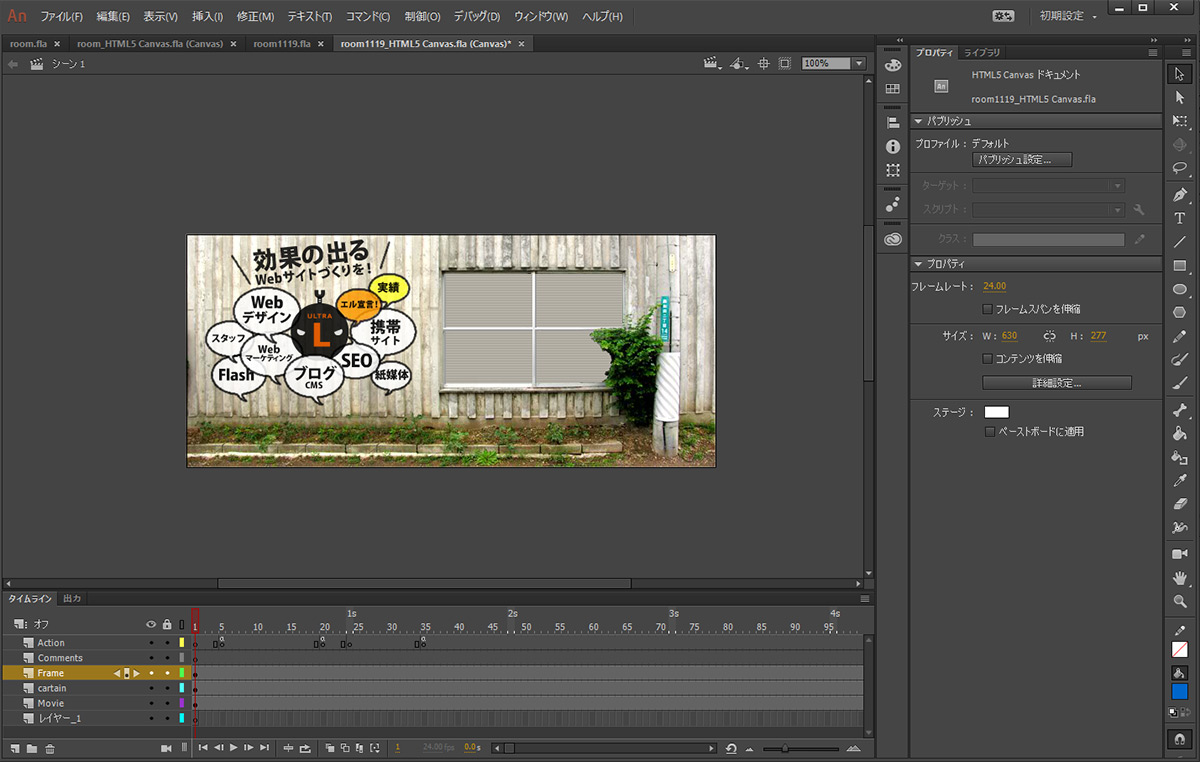
Task: Select the Eraser tool
Action: [1180, 504]
